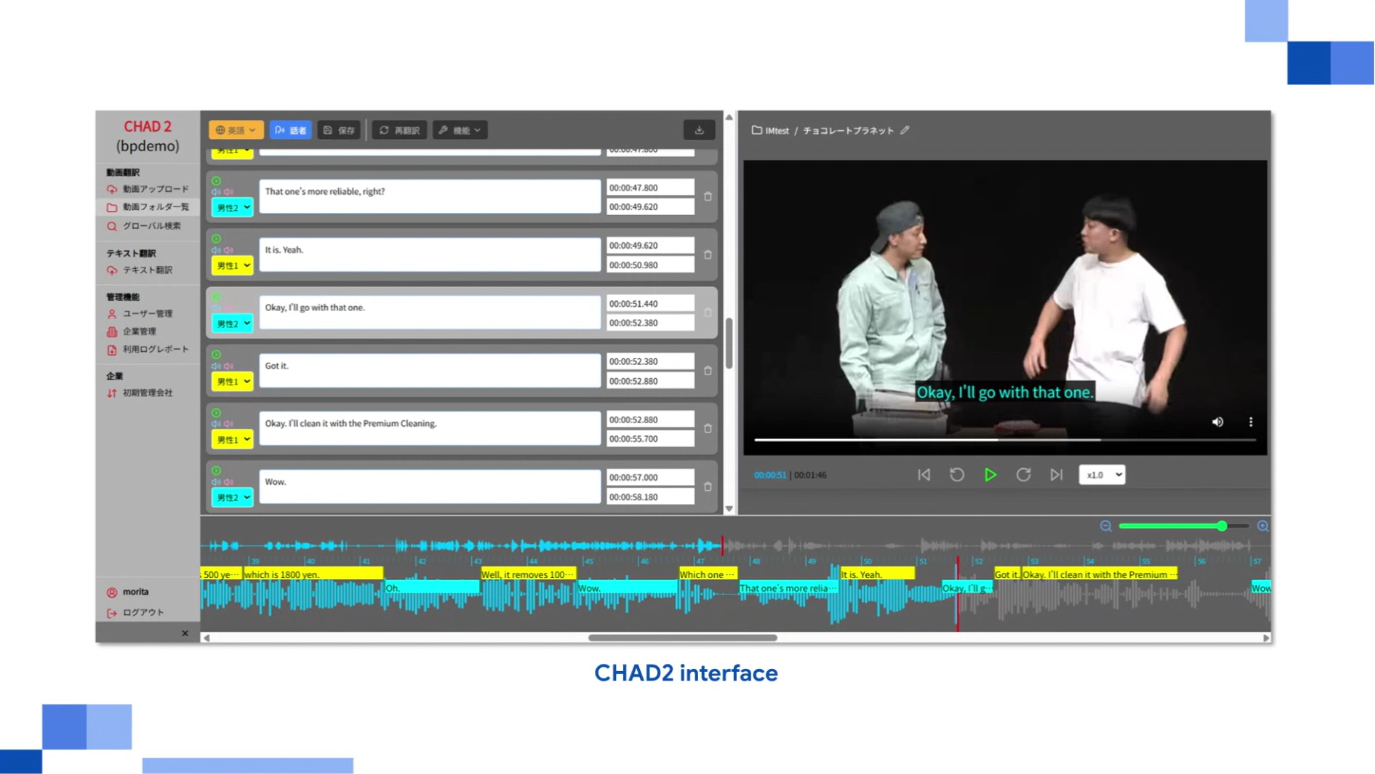Screen dimensions: 1375x774
Task: Click ログアウト to log out
Action: (135, 612)
